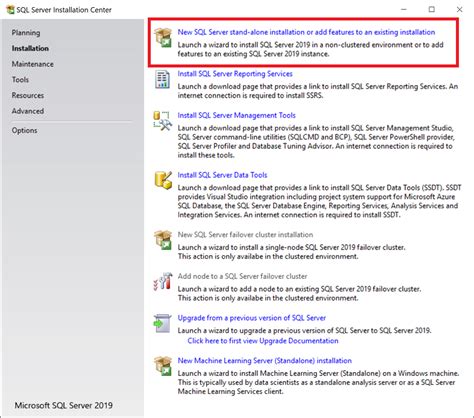
Task: Click 'Launch a wizard to upgrade a previous version' text
Action: click(304, 331)
